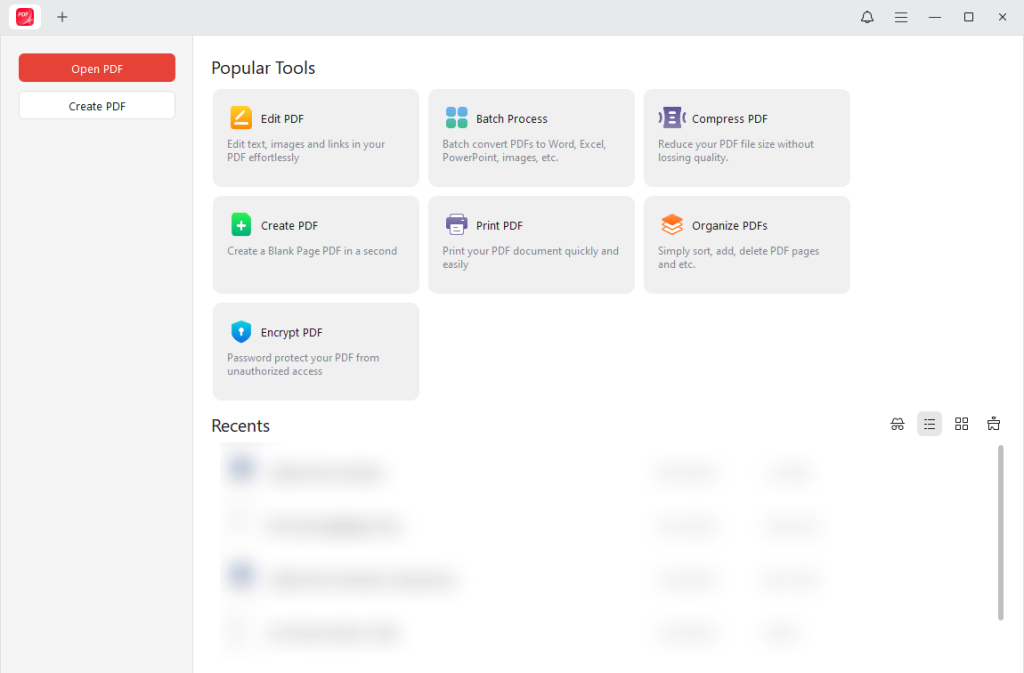Image resolution: width=1024 pixels, height=673 pixels.
Task: Launch the Batch Process tool
Action: pyautogui.click(x=530, y=137)
